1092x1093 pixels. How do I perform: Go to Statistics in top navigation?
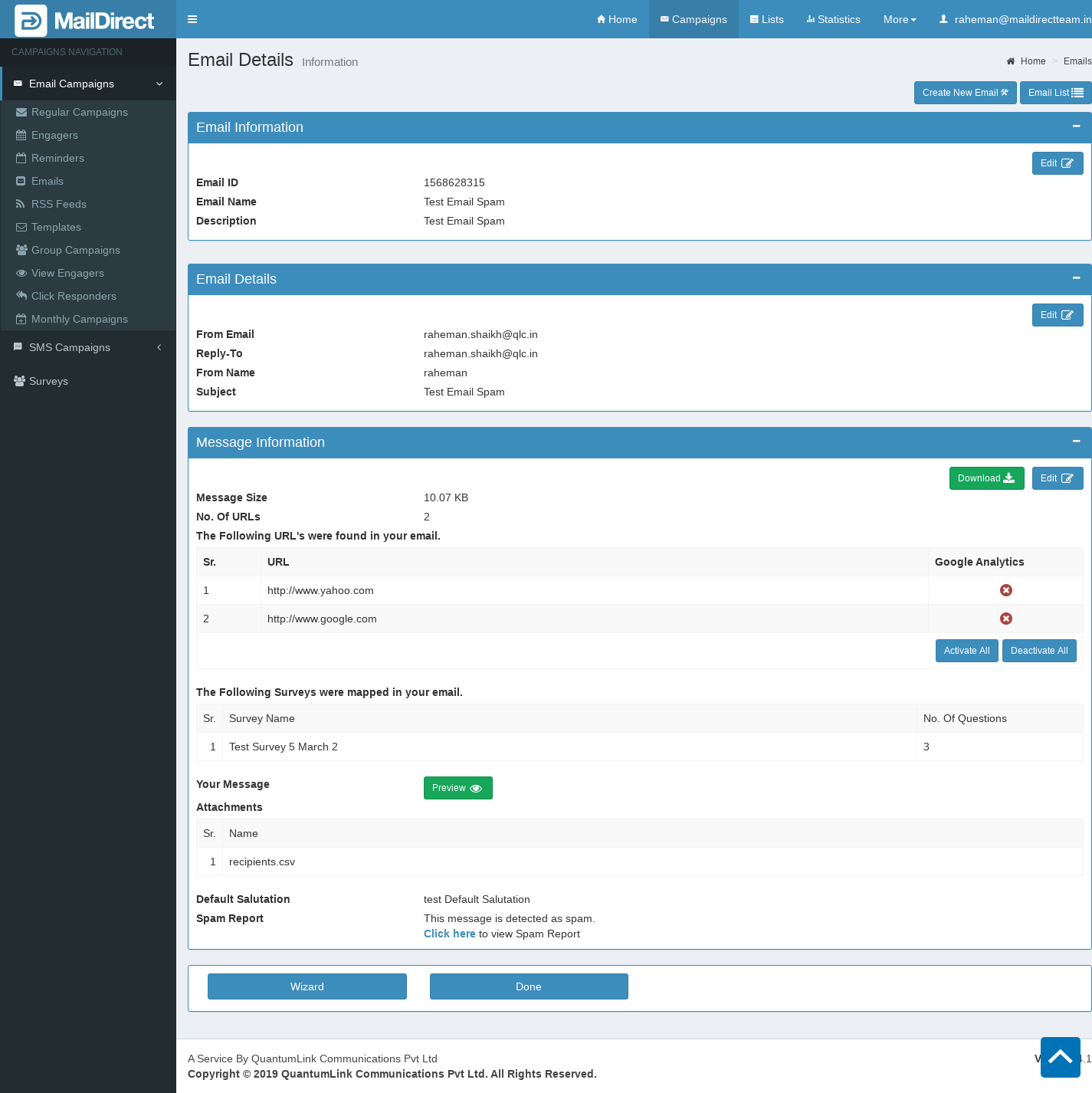(833, 19)
